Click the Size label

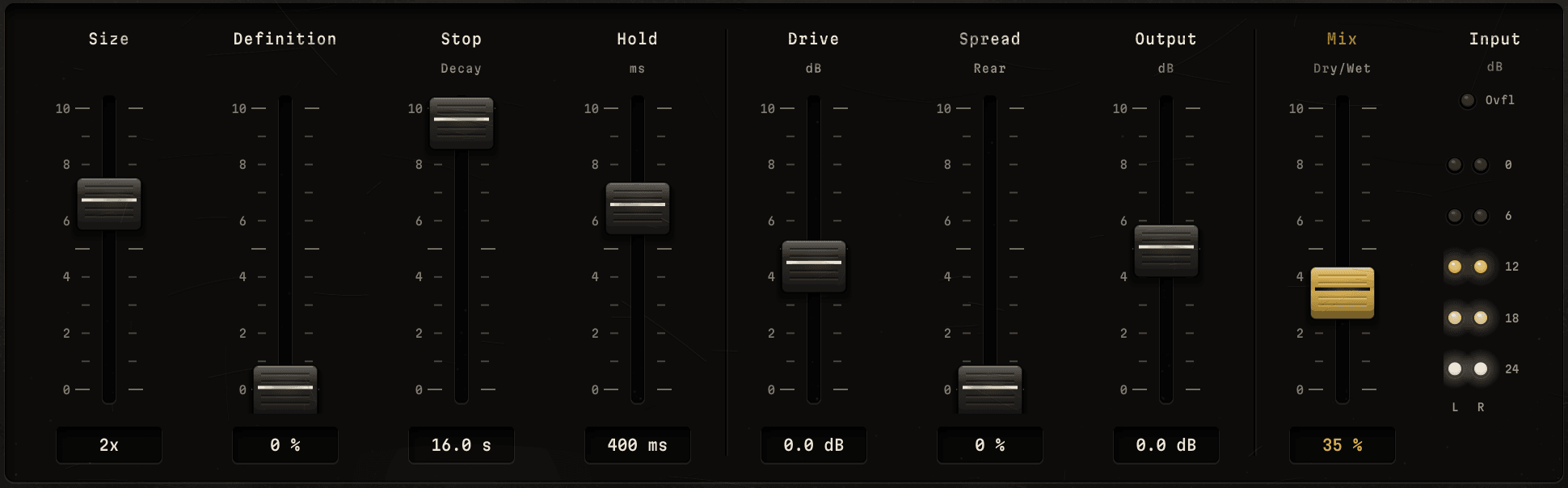click(x=109, y=39)
